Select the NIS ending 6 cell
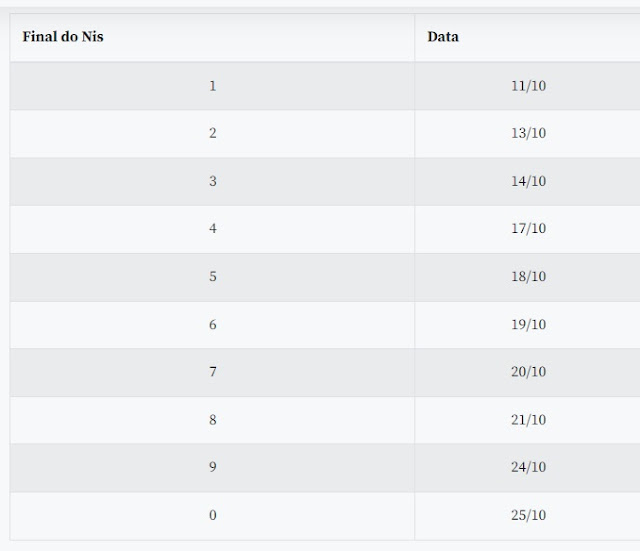This screenshot has width=640, height=551. 212,324
